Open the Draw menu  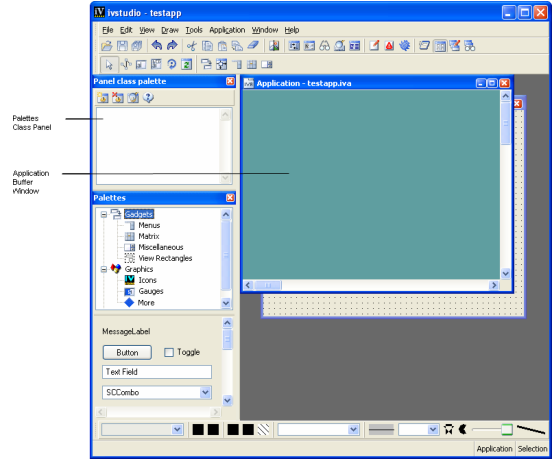pyautogui.click(x=170, y=30)
